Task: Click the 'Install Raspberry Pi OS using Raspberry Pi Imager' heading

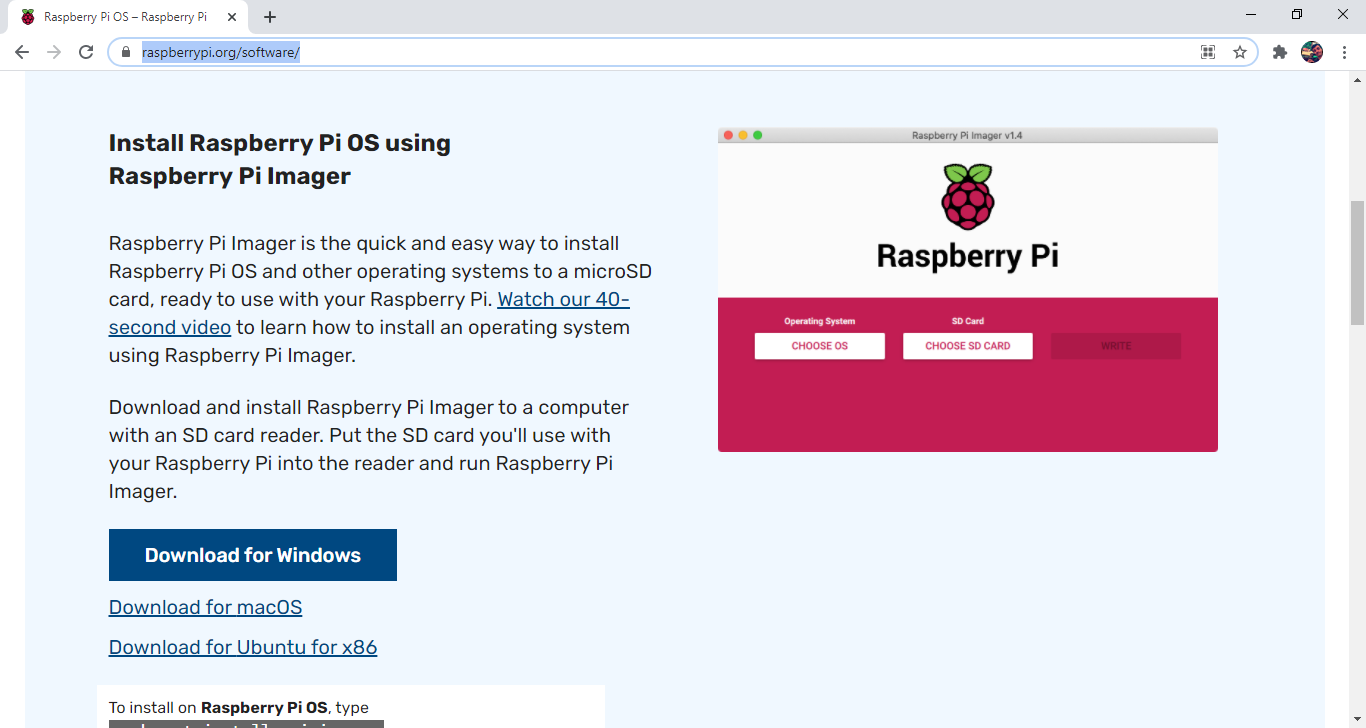Action: point(280,159)
